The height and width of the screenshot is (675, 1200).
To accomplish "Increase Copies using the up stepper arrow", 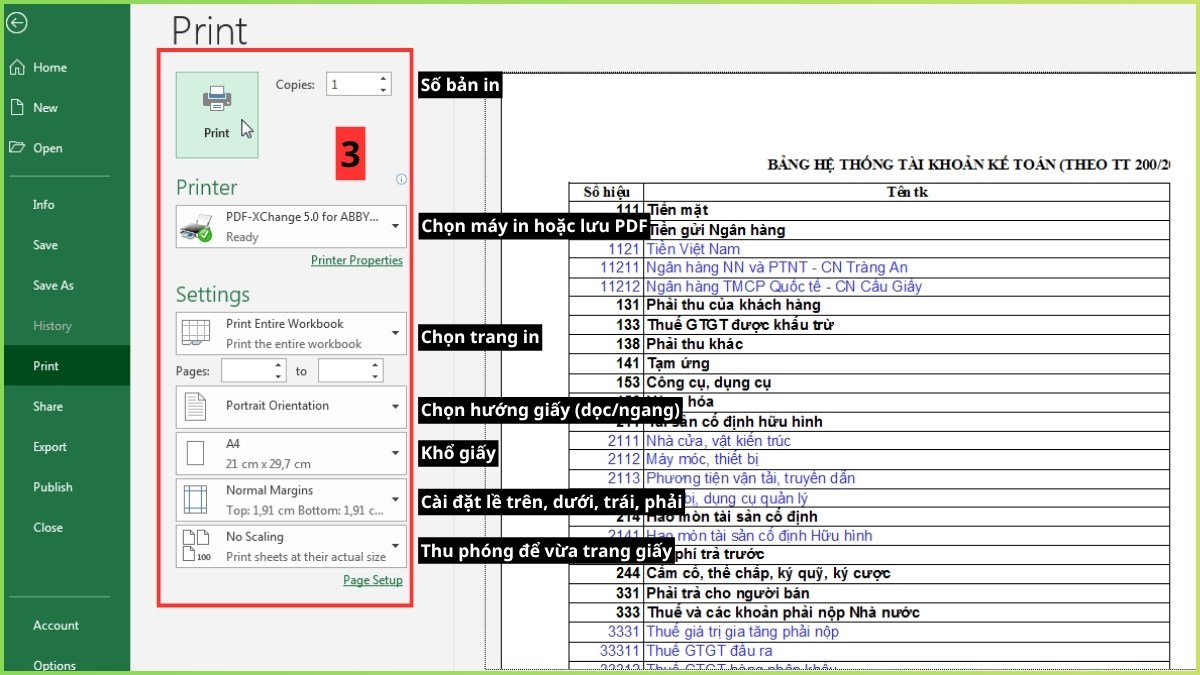I will 381,78.
